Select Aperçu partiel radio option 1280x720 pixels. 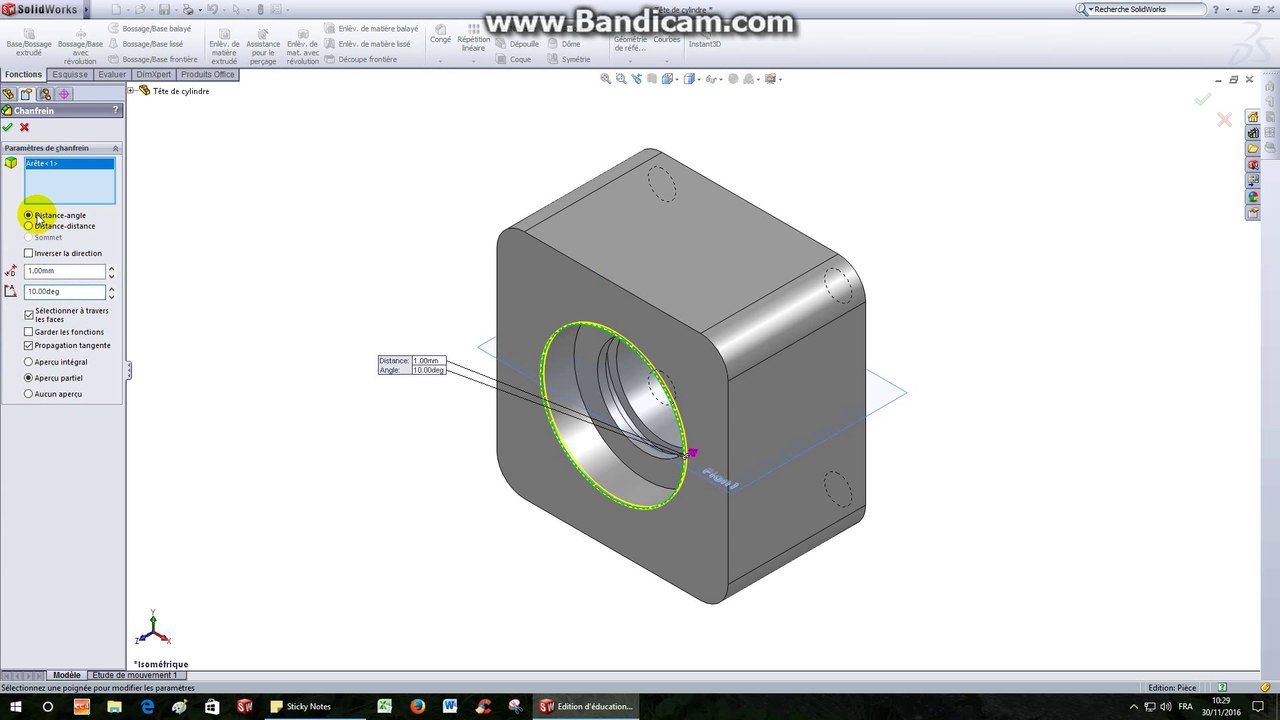(53, 378)
